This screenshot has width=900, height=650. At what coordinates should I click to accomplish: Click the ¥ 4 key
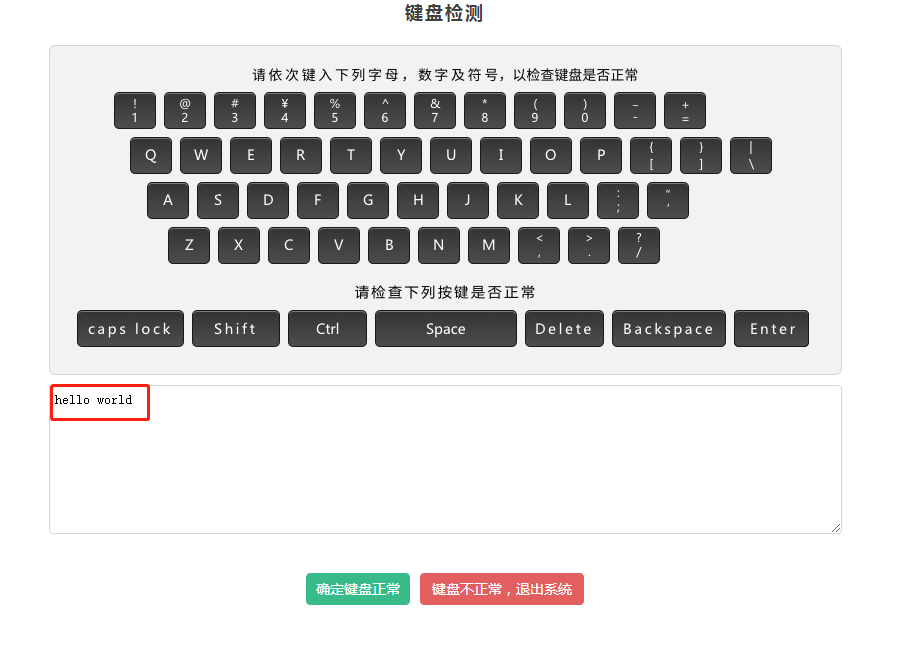point(285,110)
